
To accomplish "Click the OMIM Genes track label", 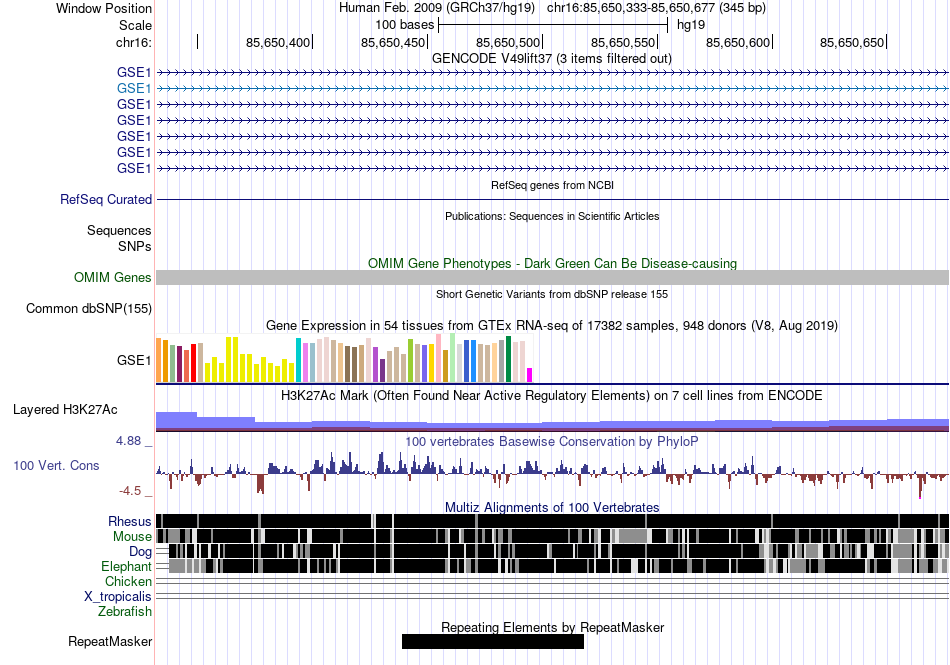I will [x=113, y=277].
